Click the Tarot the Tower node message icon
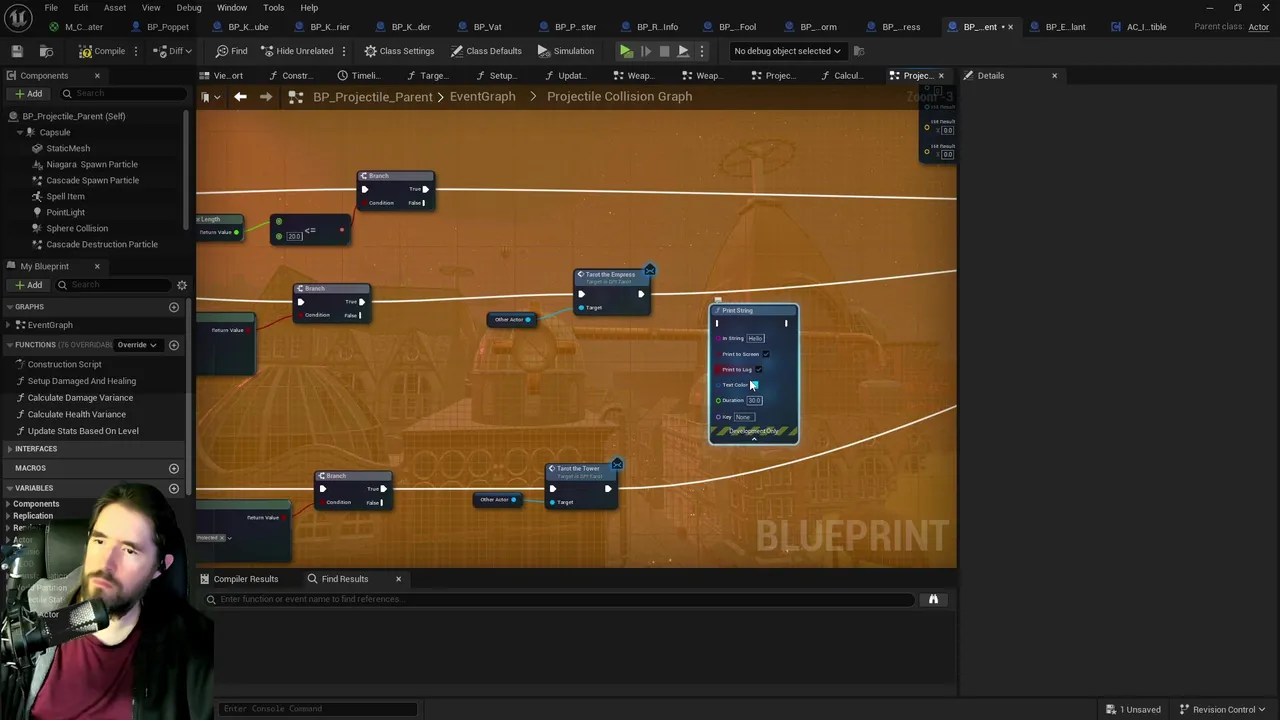Image resolution: width=1280 pixels, height=720 pixels. click(x=617, y=464)
